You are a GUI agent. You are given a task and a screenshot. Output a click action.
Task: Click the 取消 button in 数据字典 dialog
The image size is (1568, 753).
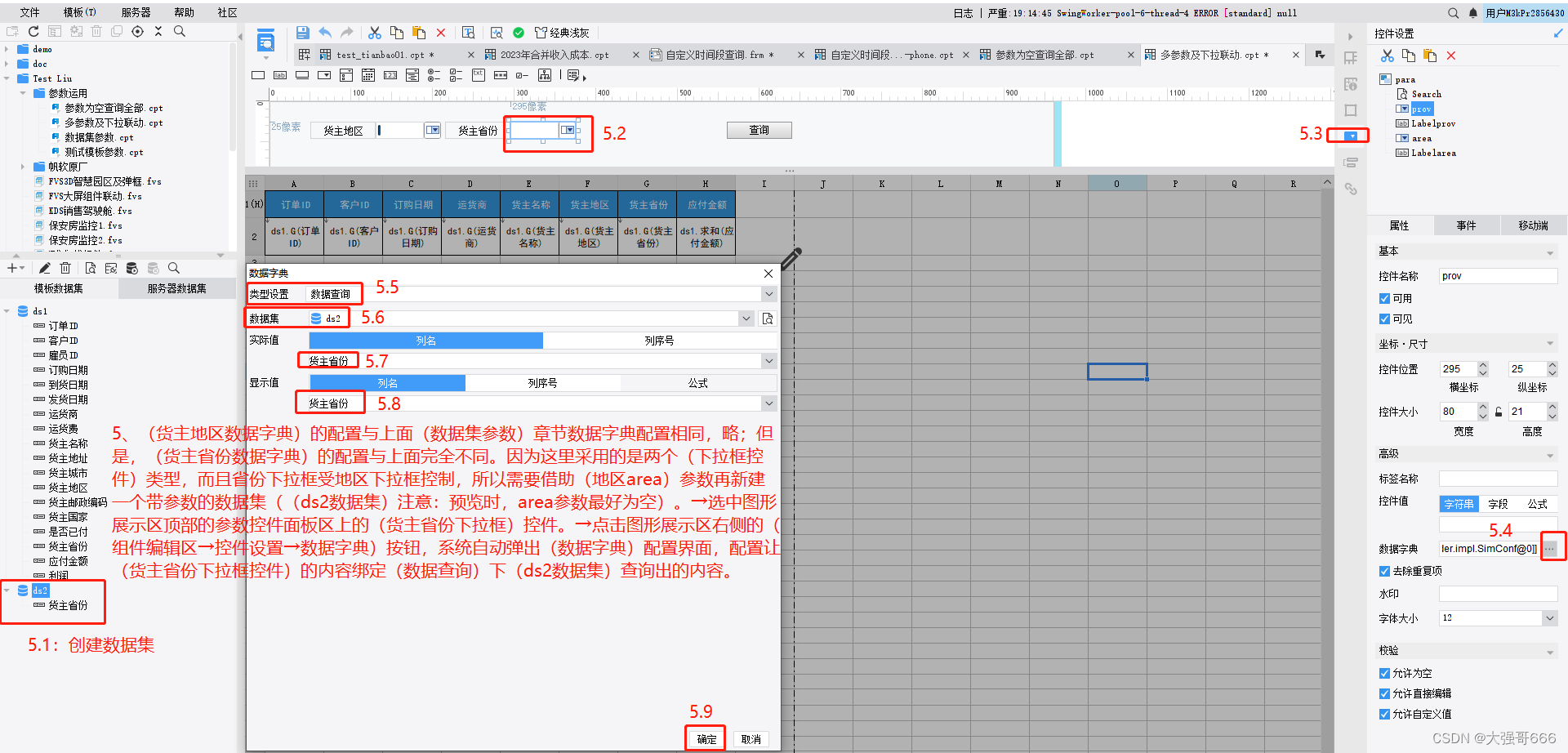pos(751,739)
